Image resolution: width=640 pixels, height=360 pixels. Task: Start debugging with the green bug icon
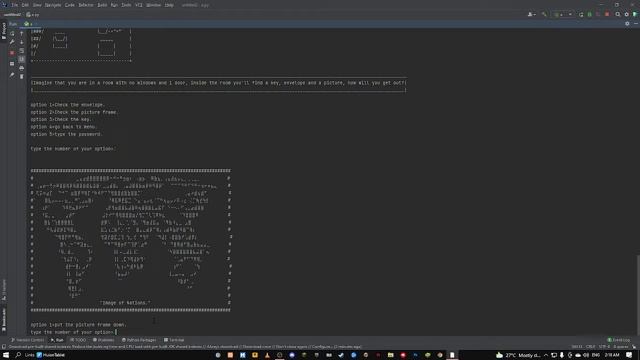click(589, 14)
